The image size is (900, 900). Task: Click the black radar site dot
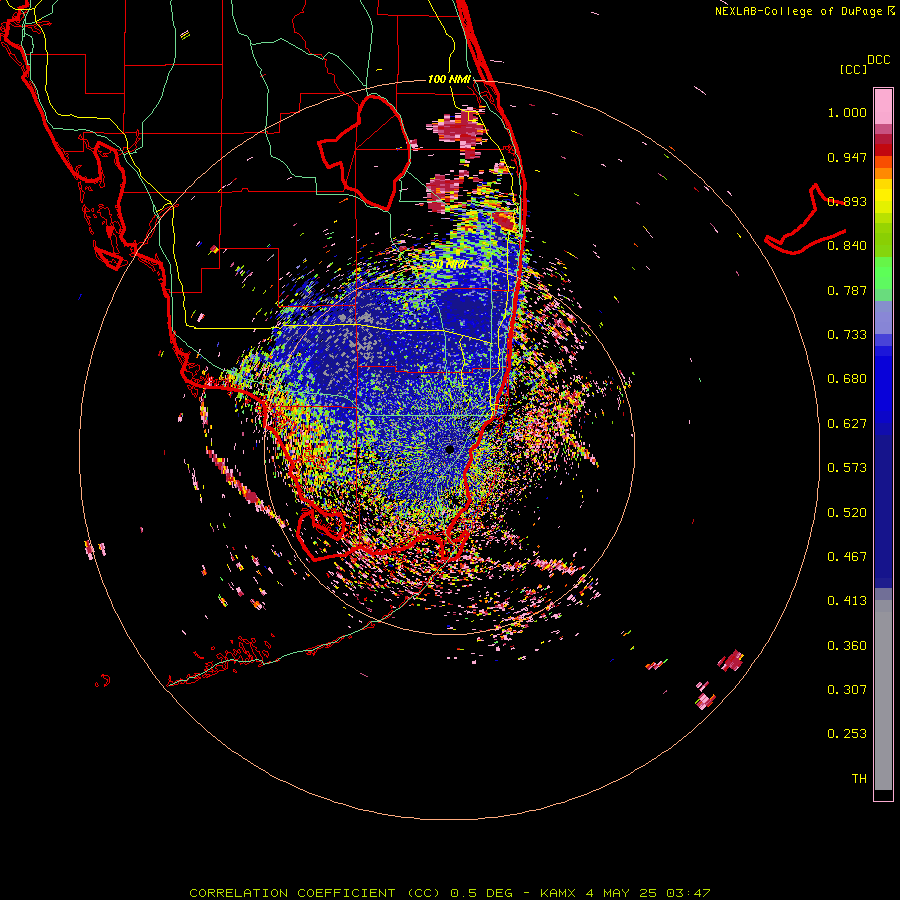tap(449, 449)
